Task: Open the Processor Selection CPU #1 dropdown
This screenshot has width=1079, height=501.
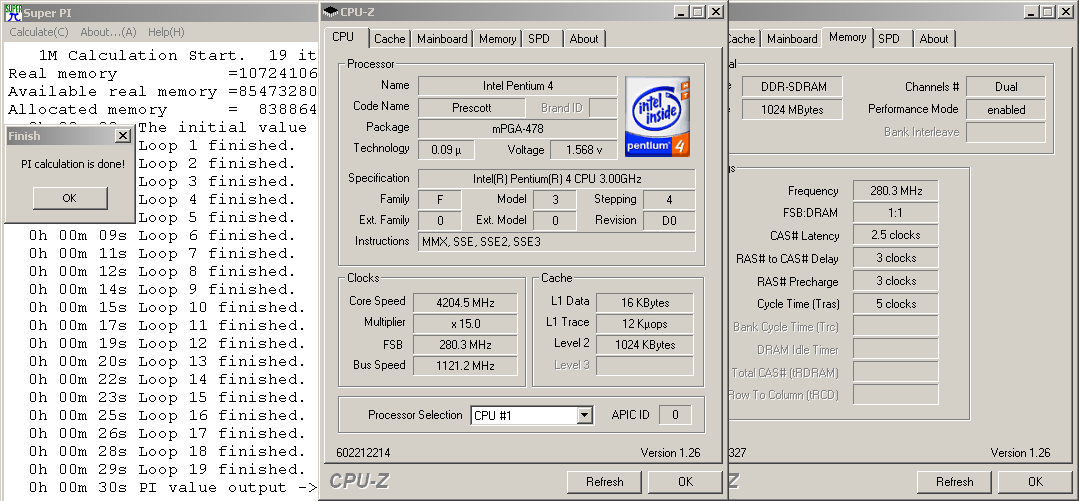Action: 531,415
